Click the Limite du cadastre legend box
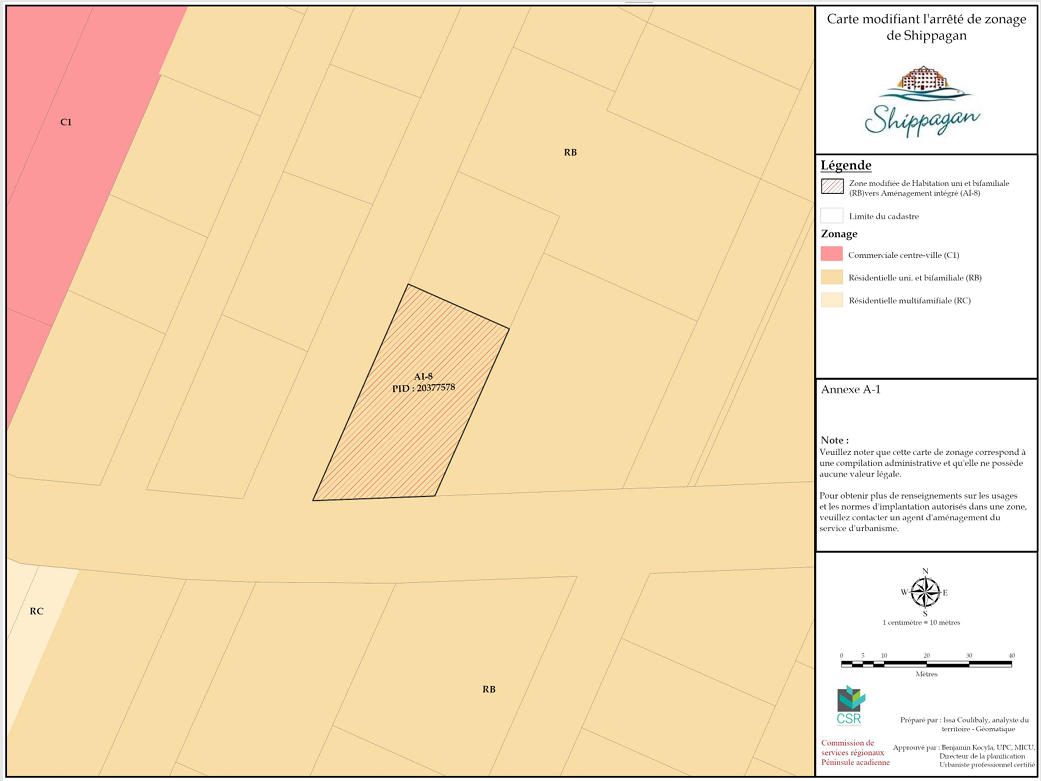This screenshot has height=781, width=1041. coord(832,216)
